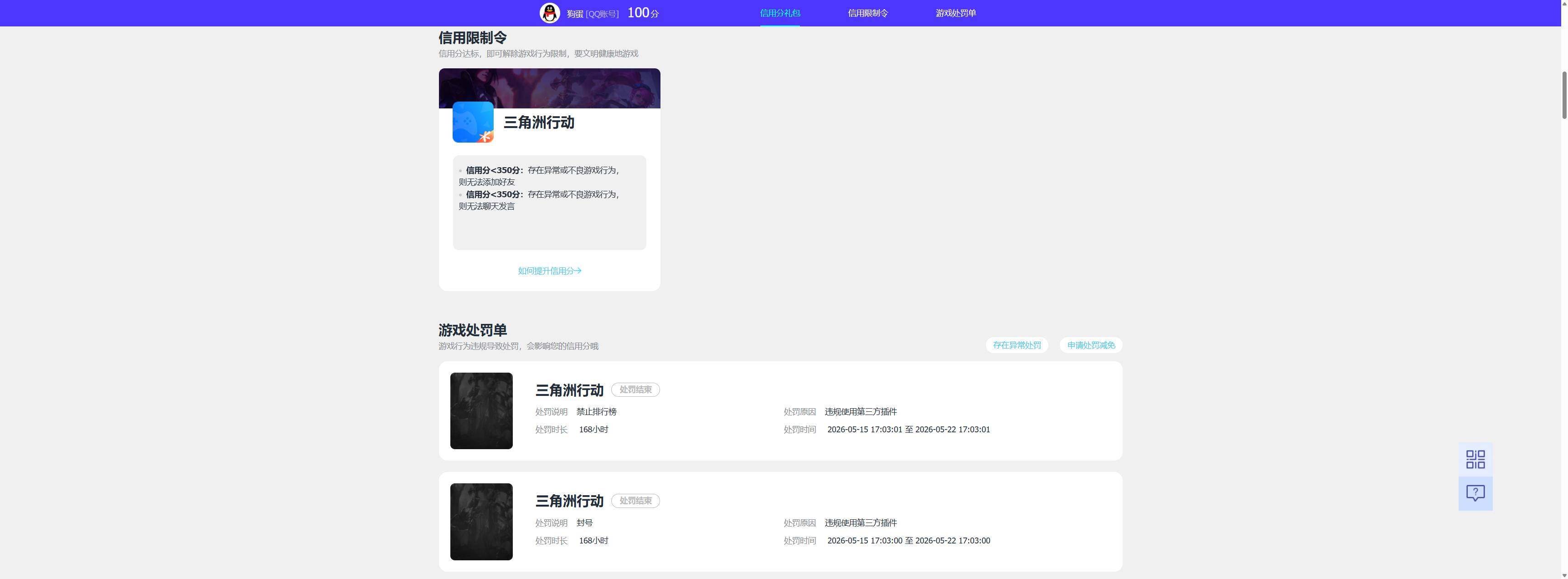Click the banner image of the restriction card
Screen dimensions: 1568x579
[550, 88]
